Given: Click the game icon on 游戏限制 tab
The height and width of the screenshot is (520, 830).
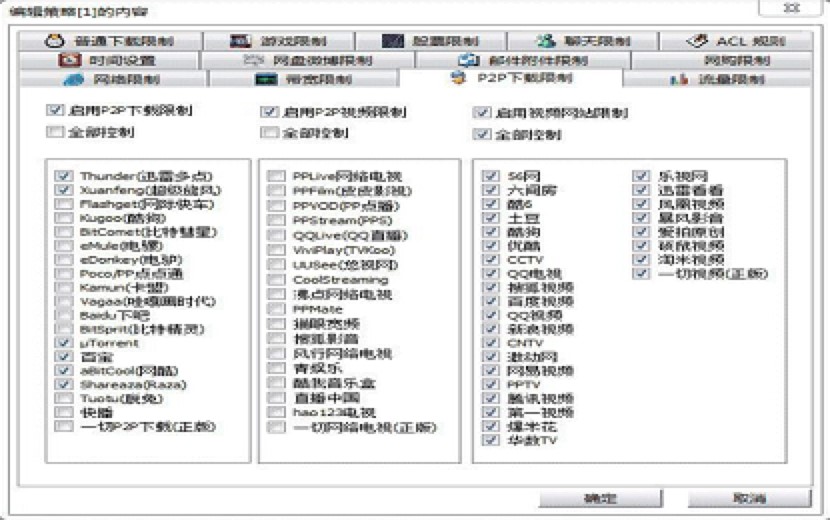Looking at the screenshot, I should coord(240,41).
